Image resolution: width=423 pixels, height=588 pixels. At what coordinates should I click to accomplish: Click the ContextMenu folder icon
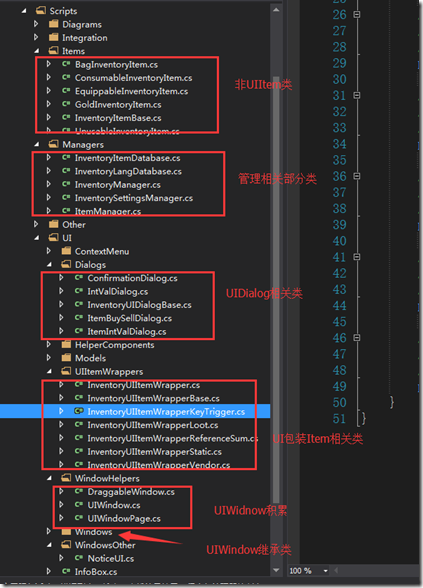66,251
